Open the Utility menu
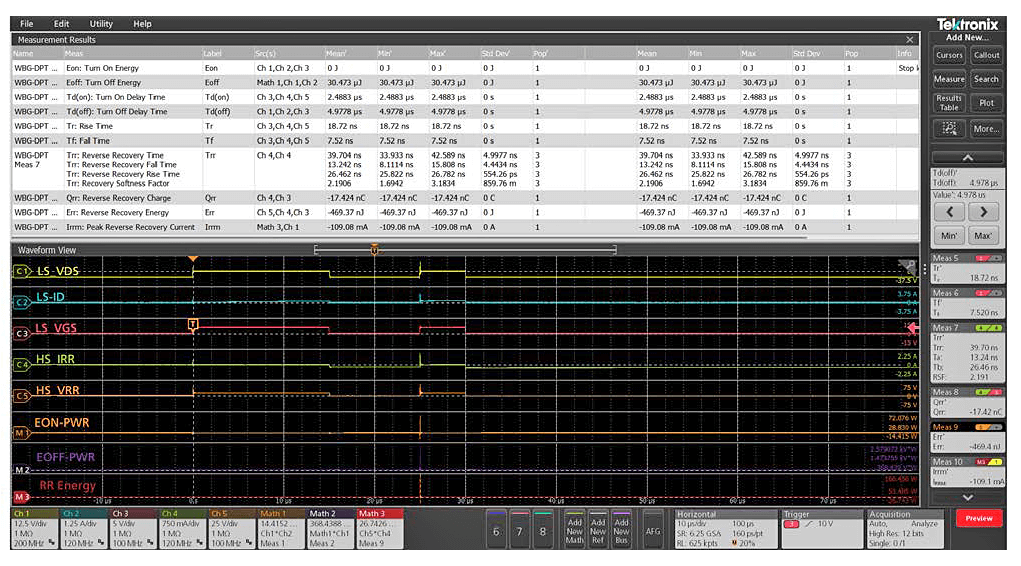 (x=101, y=23)
